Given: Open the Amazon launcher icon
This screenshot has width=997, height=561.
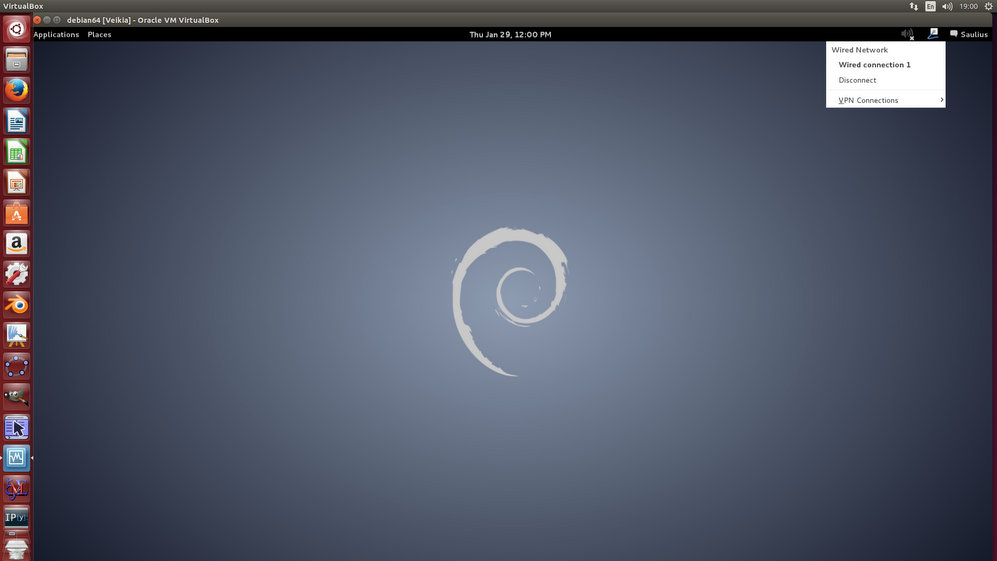Looking at the screenshot, I should [x=16, y=243].
